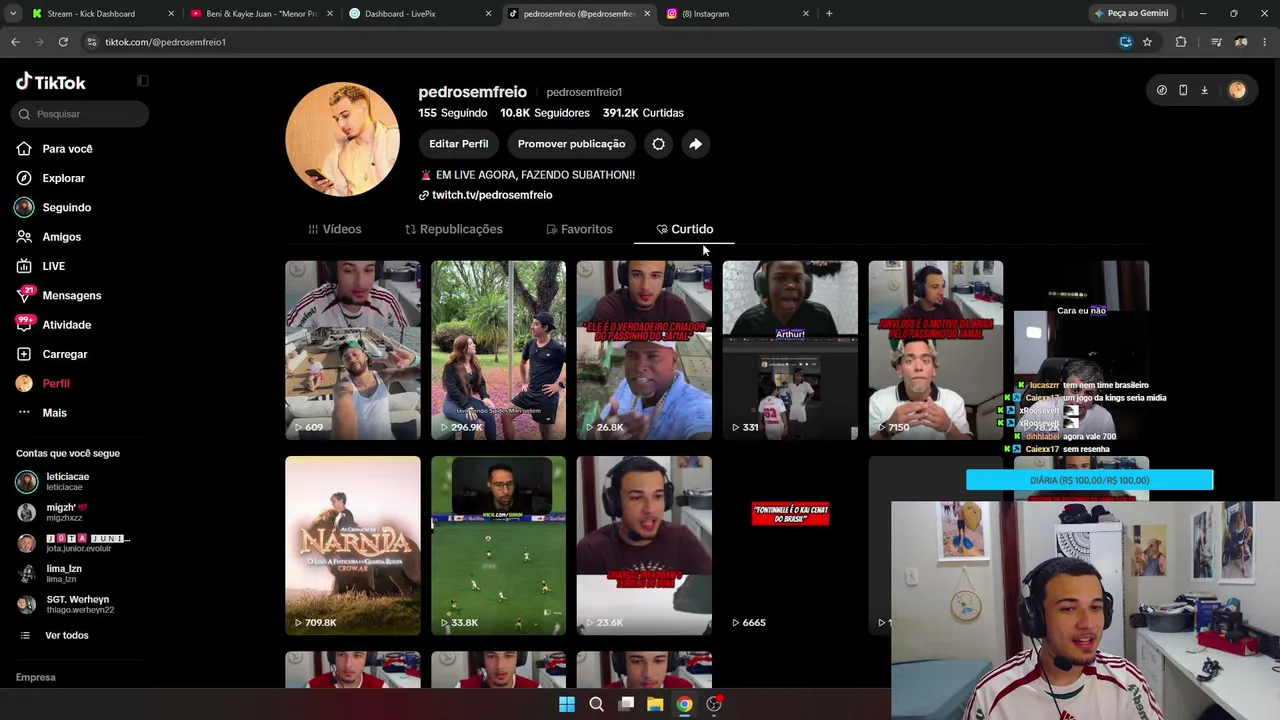This screenshot has height=720, width=1280.
Task: Open the lima_lzn followed account
Action: 50,573
